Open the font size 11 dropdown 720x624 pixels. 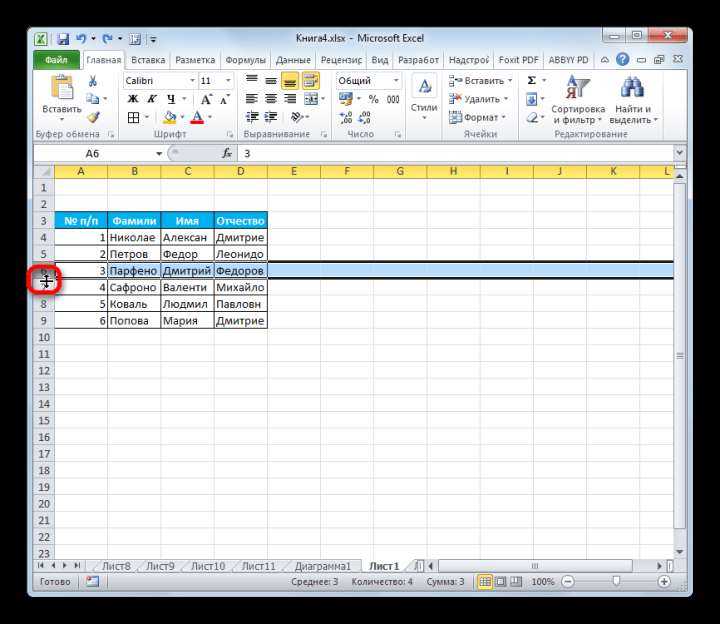[228, 81]
